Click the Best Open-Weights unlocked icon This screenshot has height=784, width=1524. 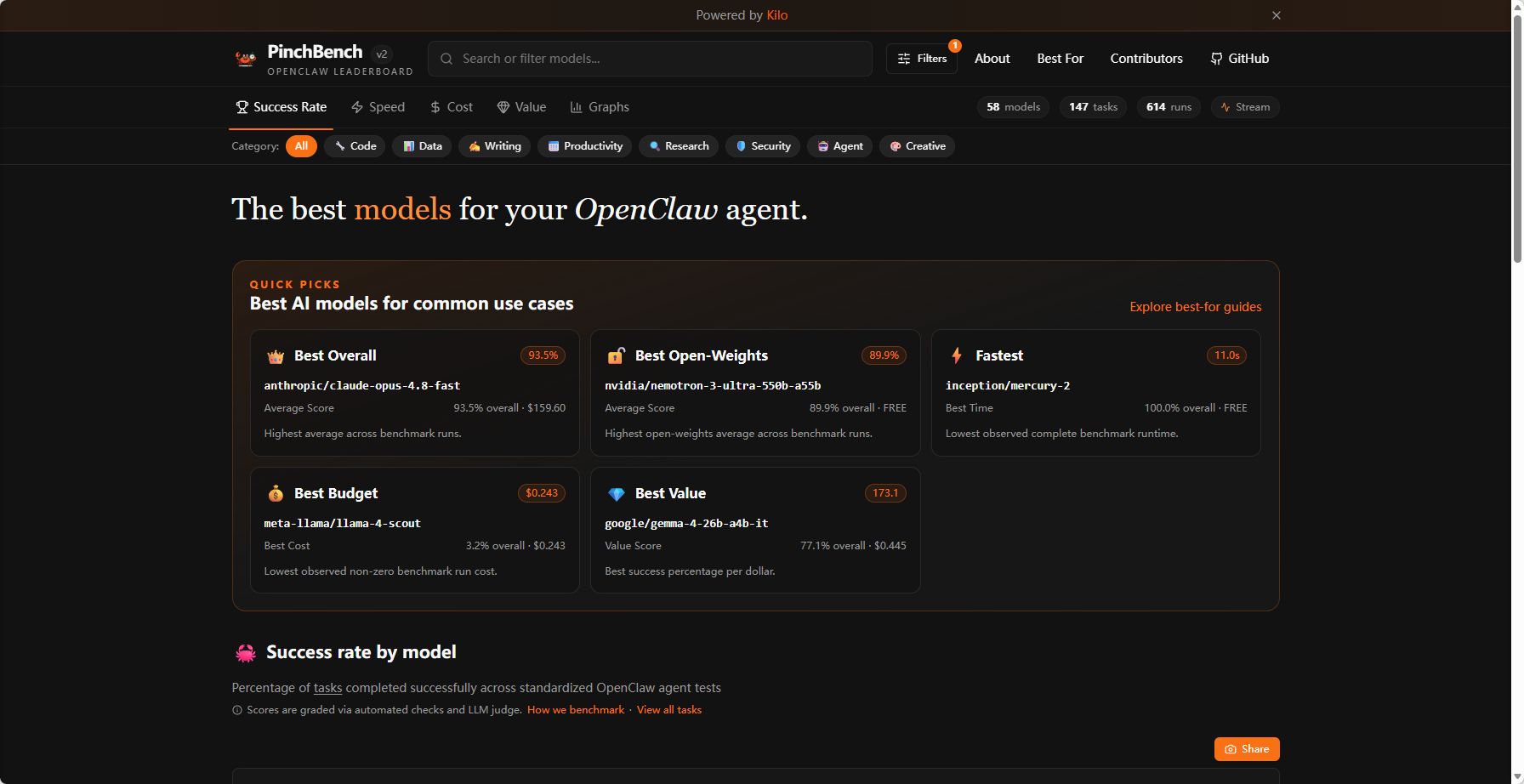click(x=617, y=355)
